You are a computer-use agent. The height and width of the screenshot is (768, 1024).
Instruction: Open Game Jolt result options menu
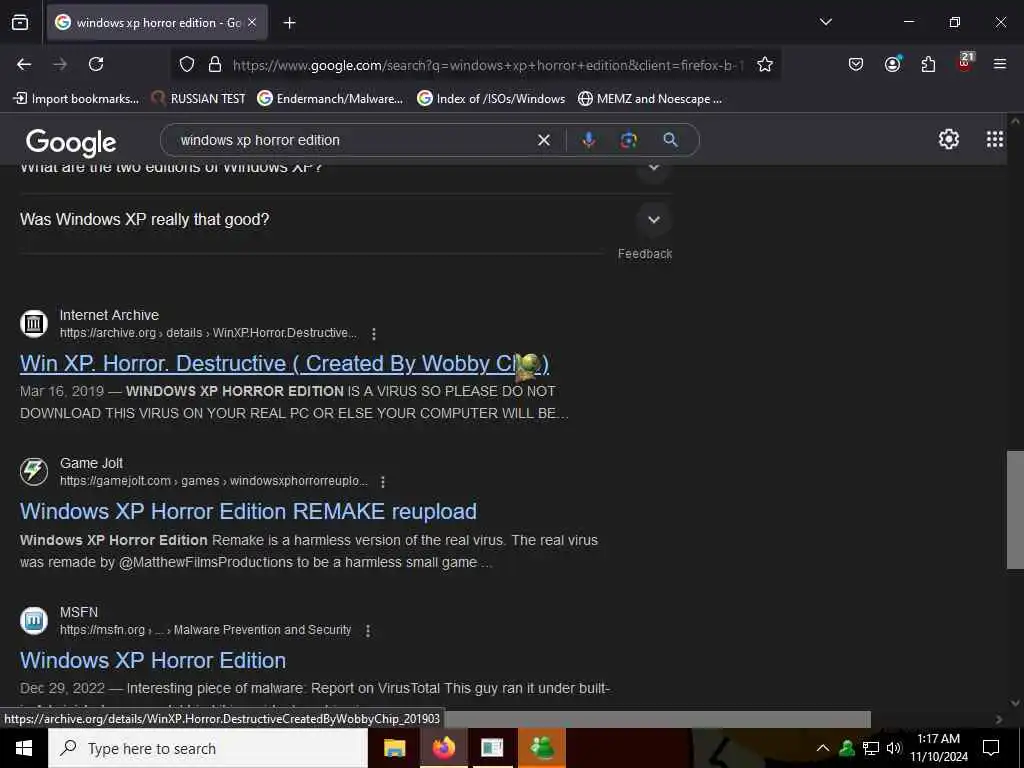coord(383,482)
